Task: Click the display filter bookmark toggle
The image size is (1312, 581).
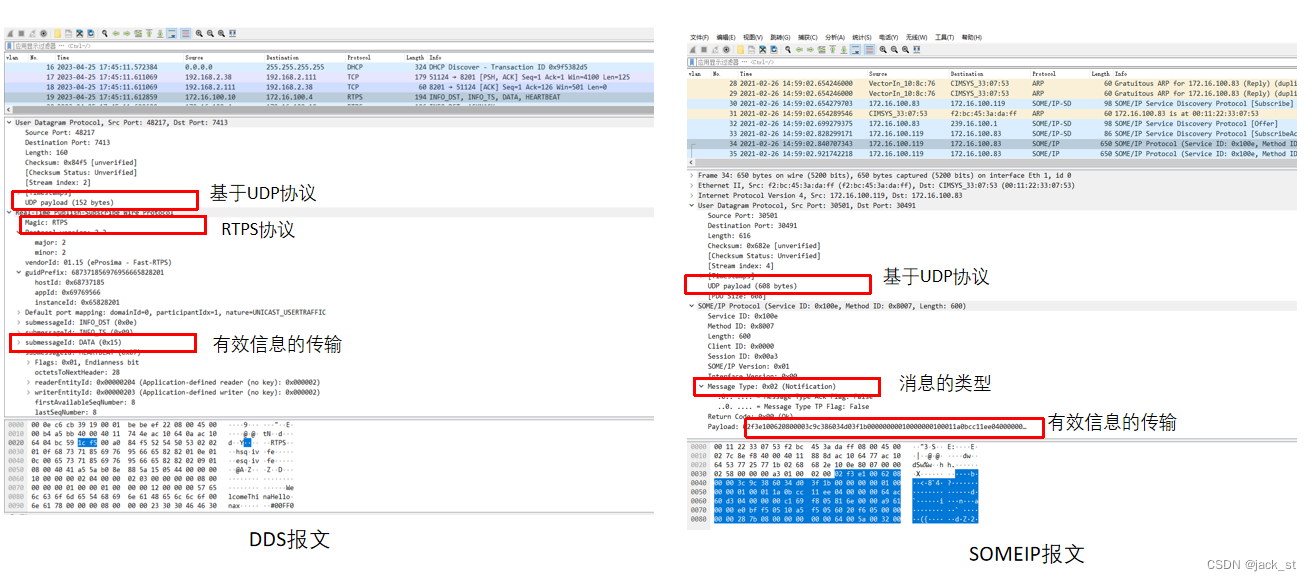Action: pos(8,45)
